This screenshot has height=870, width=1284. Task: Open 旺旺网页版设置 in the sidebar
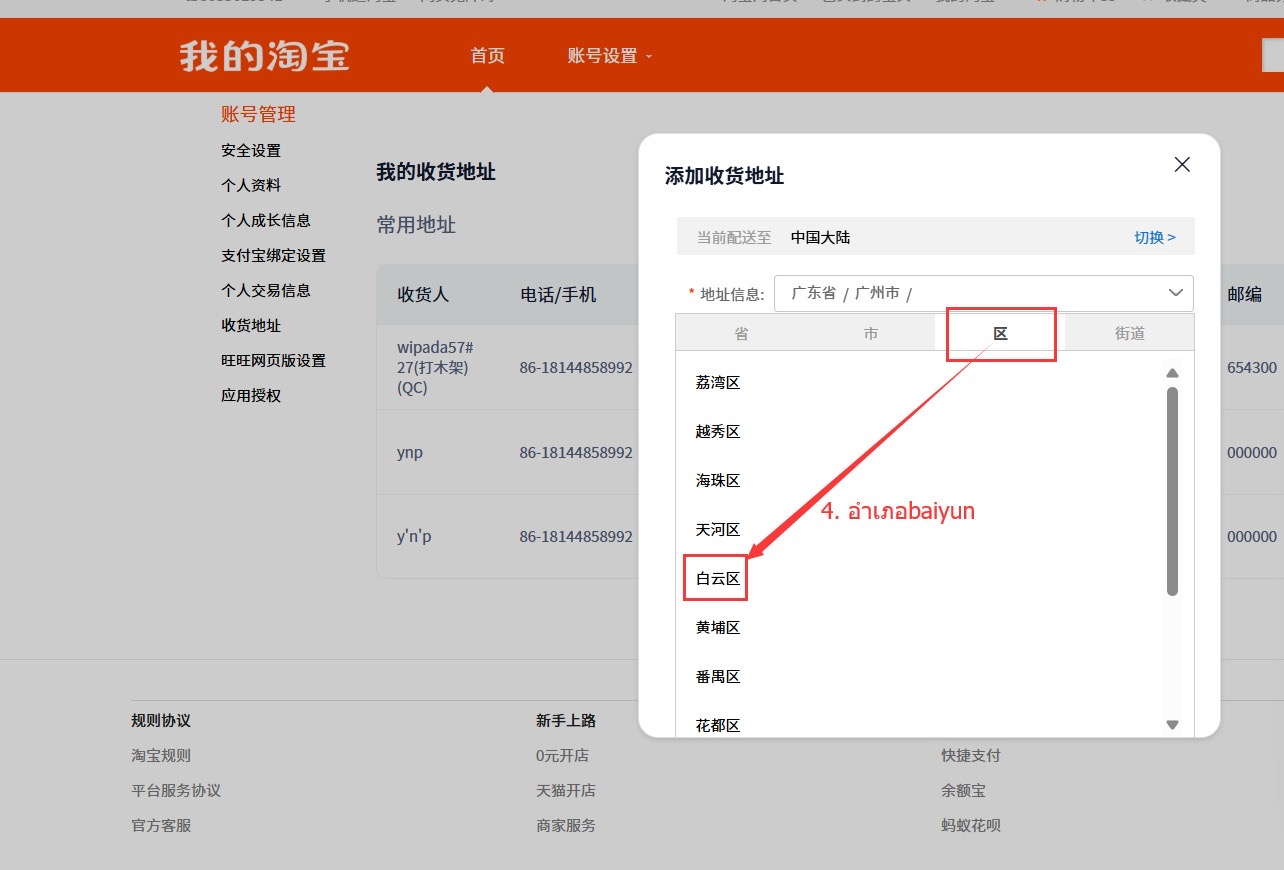(273, 360)
